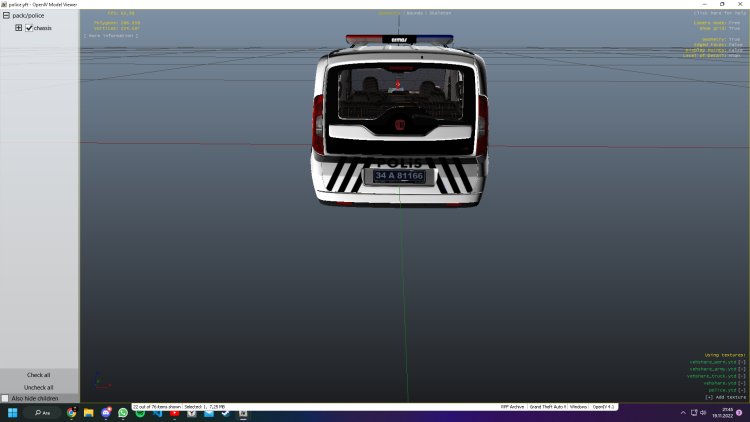Open Spotify from the taskbar
The height and width of the screenshot is (422, 750).
140,412
